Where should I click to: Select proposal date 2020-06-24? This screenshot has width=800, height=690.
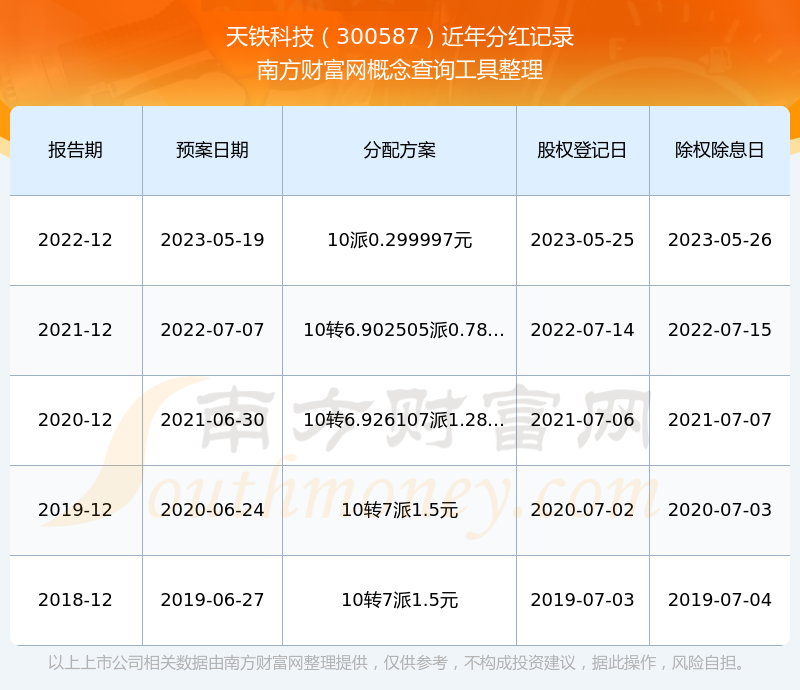coord(212,509)
